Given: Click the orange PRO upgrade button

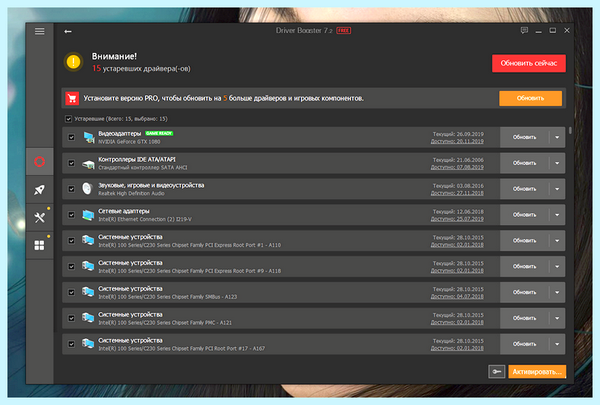Looking at the screenshot, I should (x=530, y=98).
